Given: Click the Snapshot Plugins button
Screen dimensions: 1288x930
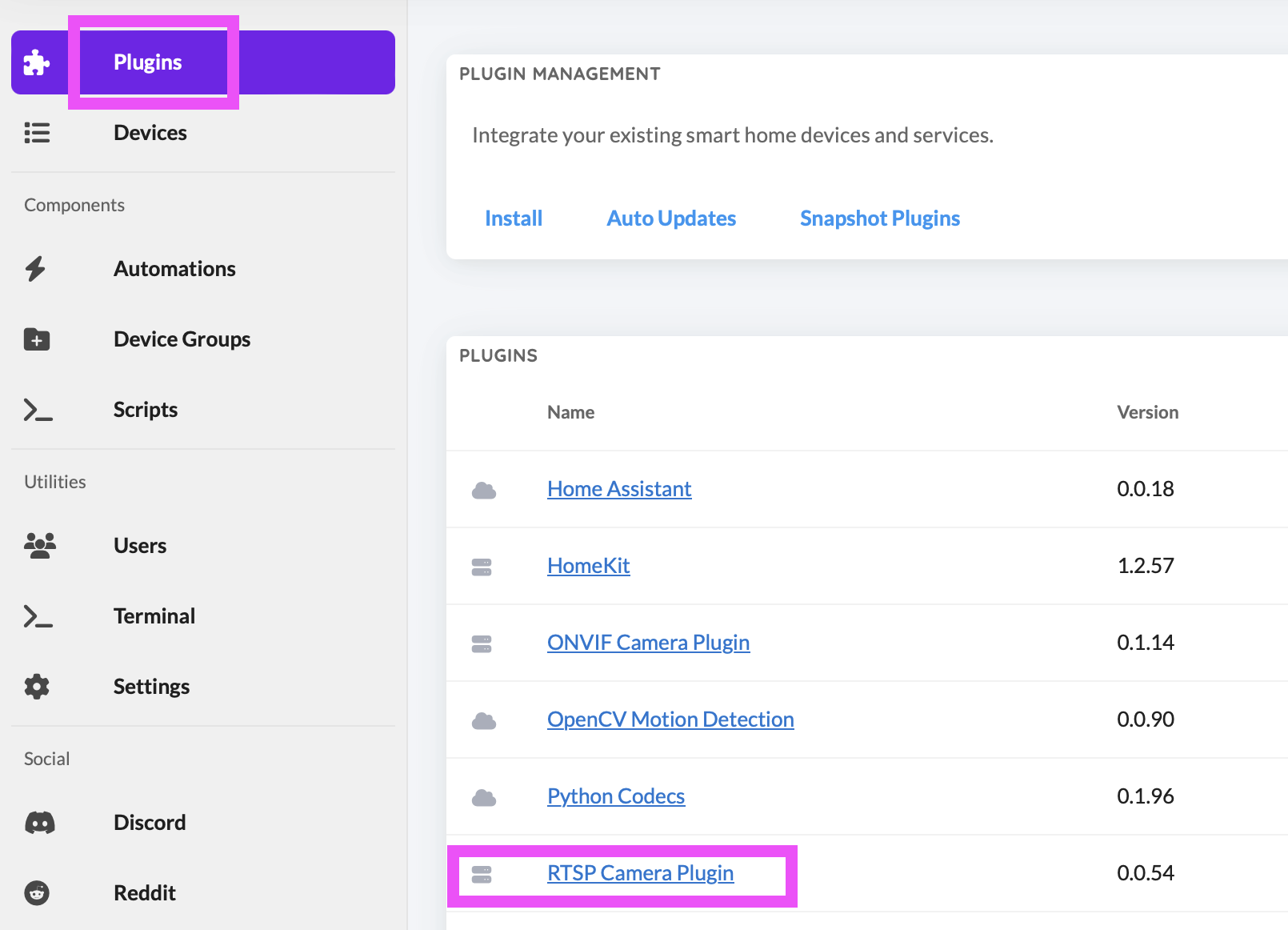Looking at the screenshot, I should point(880,218).
